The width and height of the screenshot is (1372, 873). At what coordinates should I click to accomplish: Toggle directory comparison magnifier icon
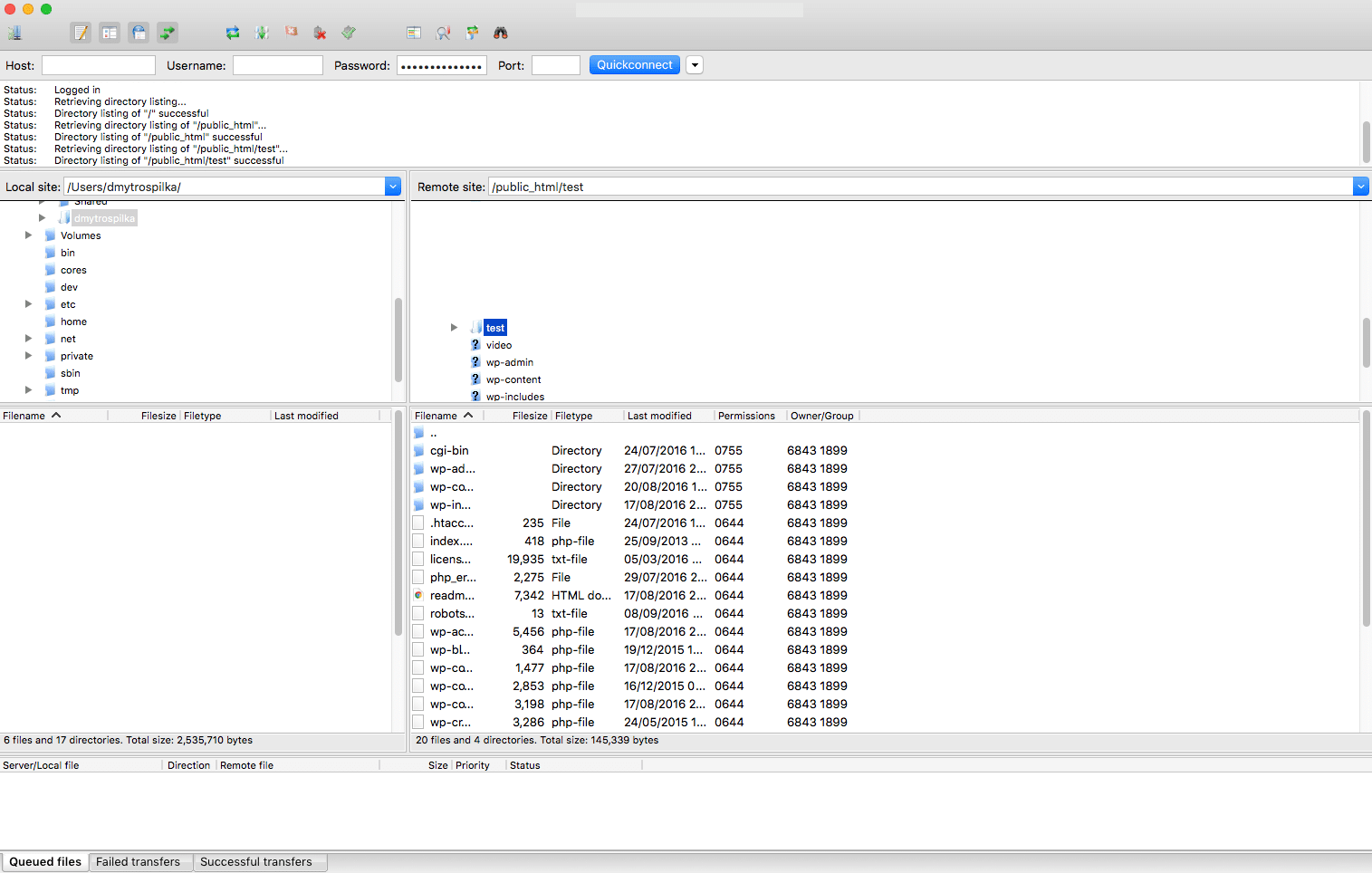coord(443,33)
